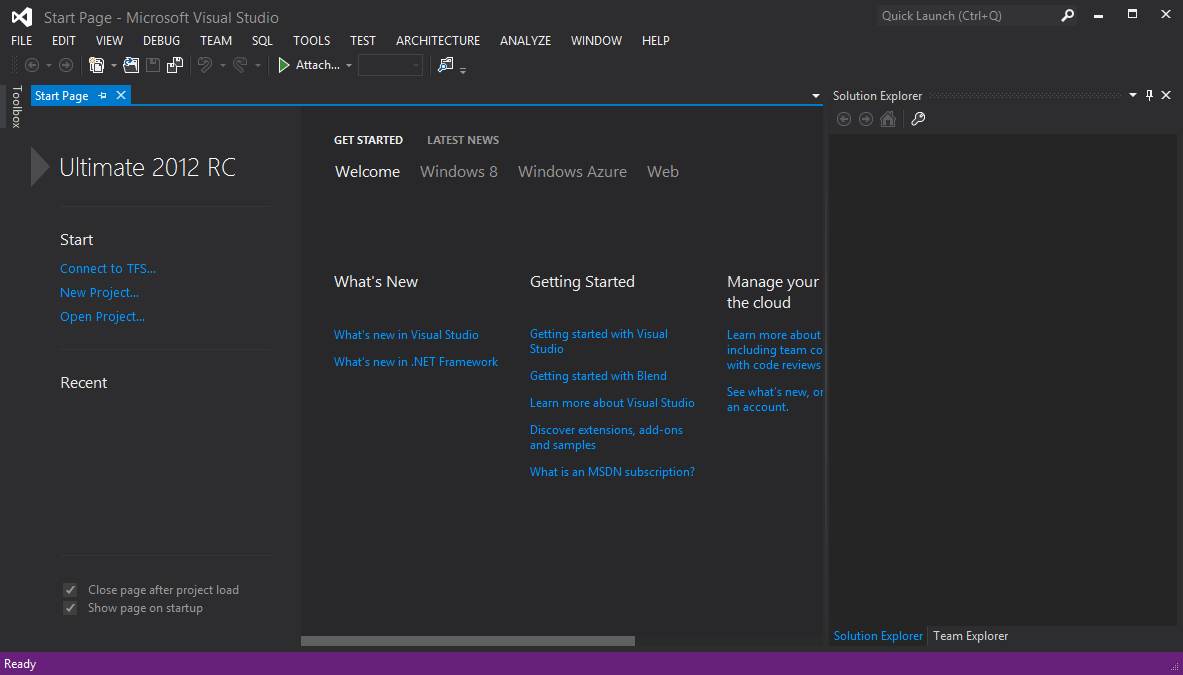The width and height of the screenshot is (1183, 675).
Task: Open Solution Explorer Properties wrench icon
Action: [x=918, y=119]
